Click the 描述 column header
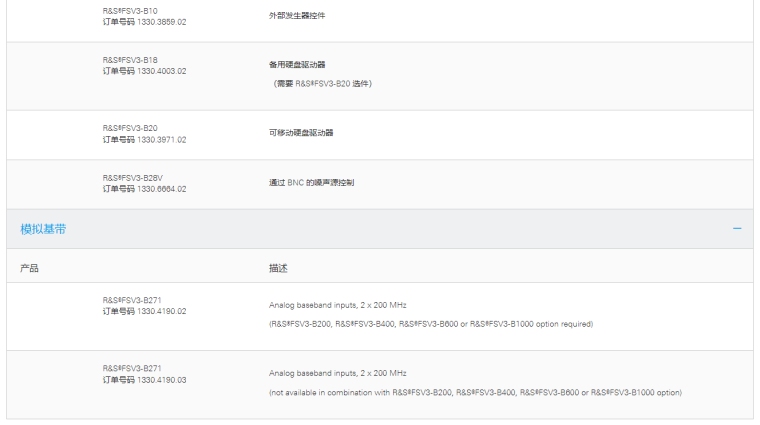This screenshot has height=425, width=760. [278, 268]
